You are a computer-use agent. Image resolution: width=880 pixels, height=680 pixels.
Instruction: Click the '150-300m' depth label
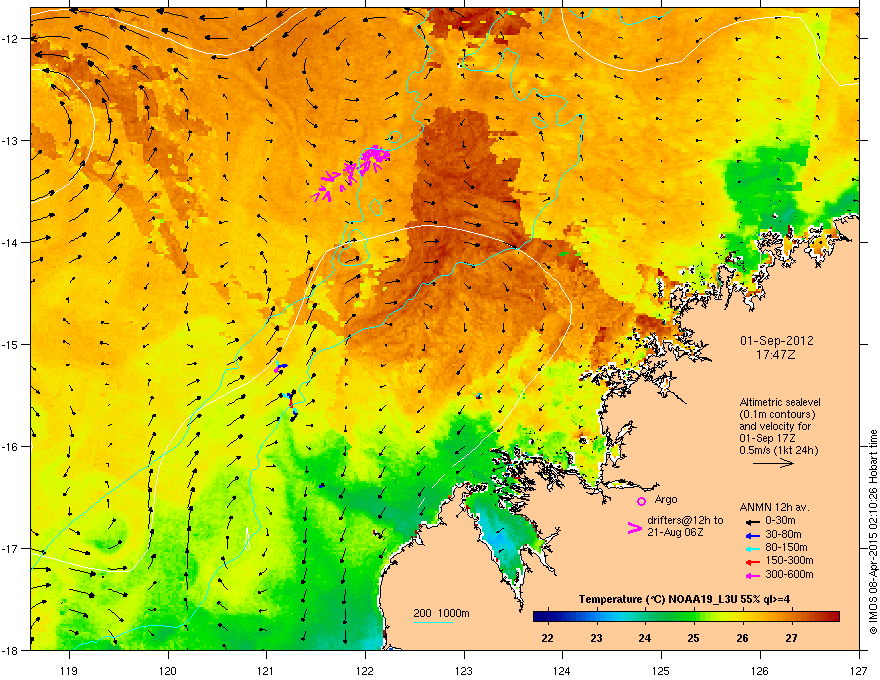(789, 560)
